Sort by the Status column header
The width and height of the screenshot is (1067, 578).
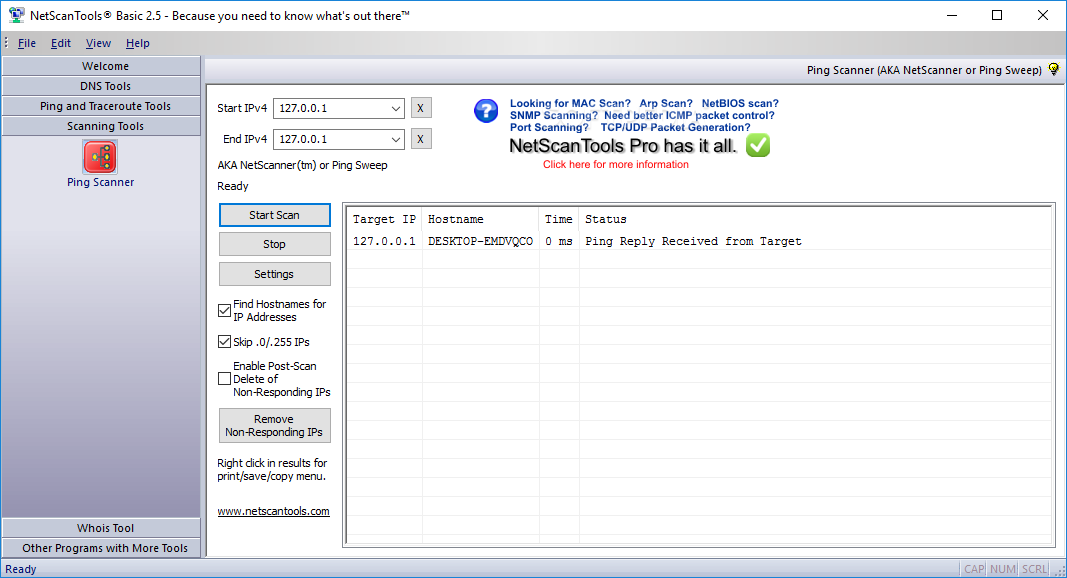[815, 219]
